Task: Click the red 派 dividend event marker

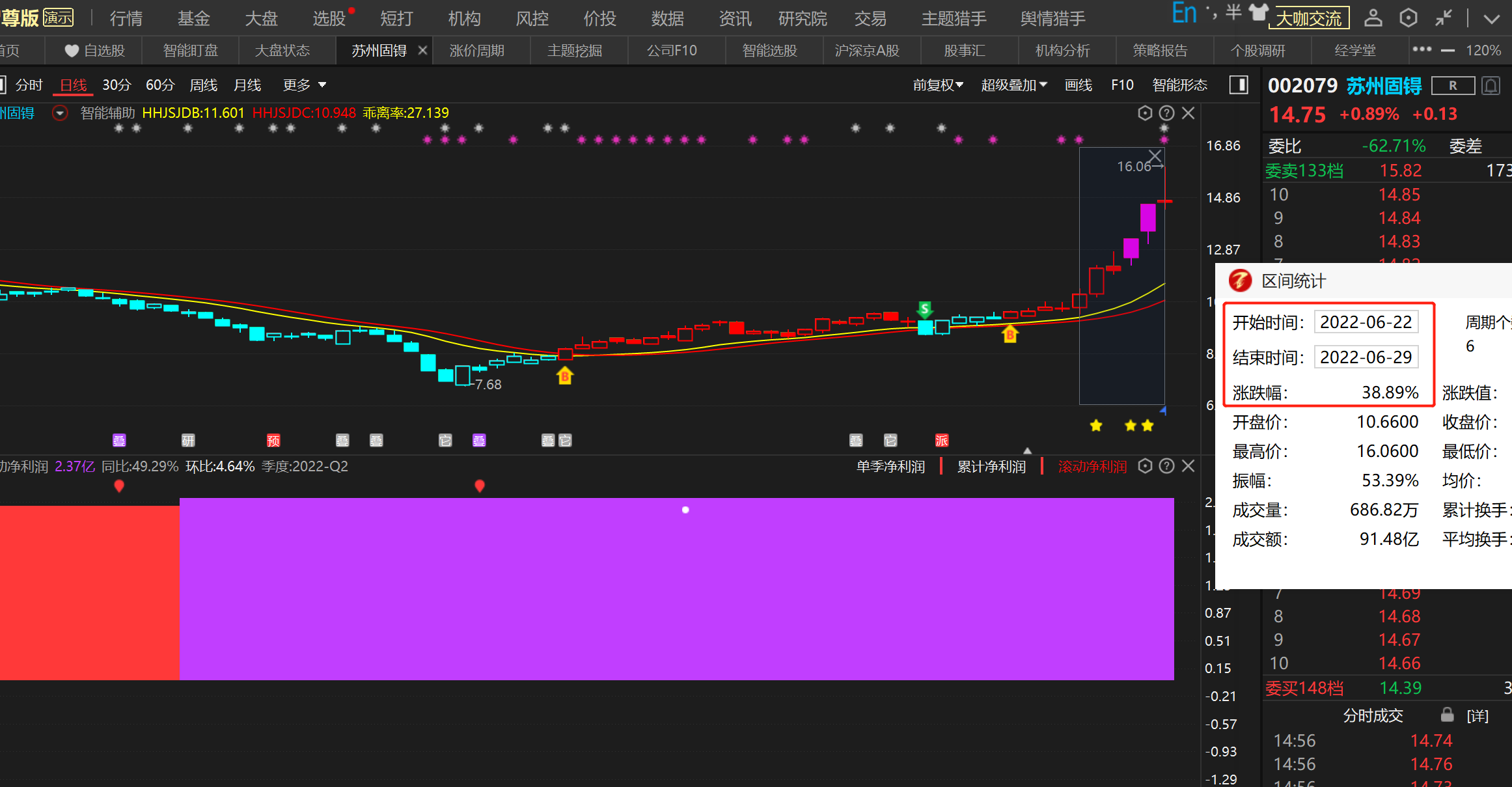Action: click(x=942, y=441)
